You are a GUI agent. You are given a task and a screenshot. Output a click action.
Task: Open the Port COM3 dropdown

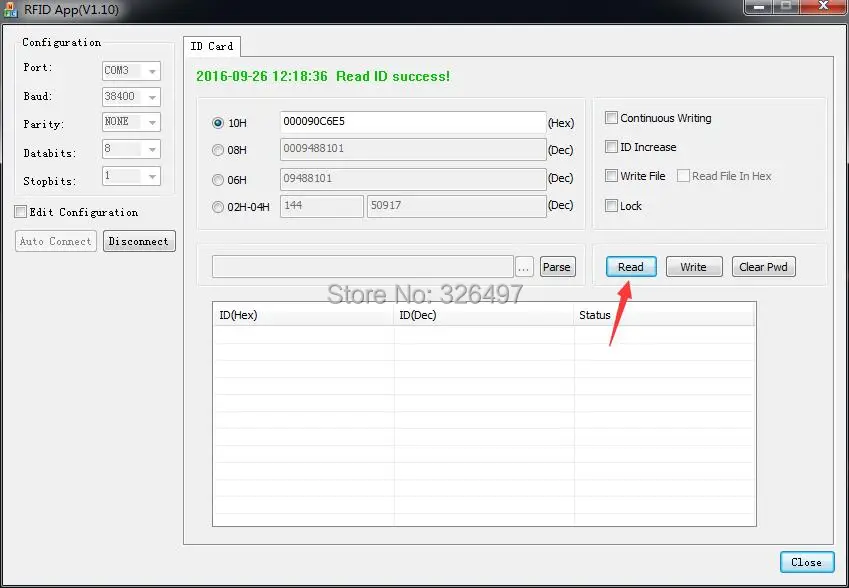coord(131,70)
